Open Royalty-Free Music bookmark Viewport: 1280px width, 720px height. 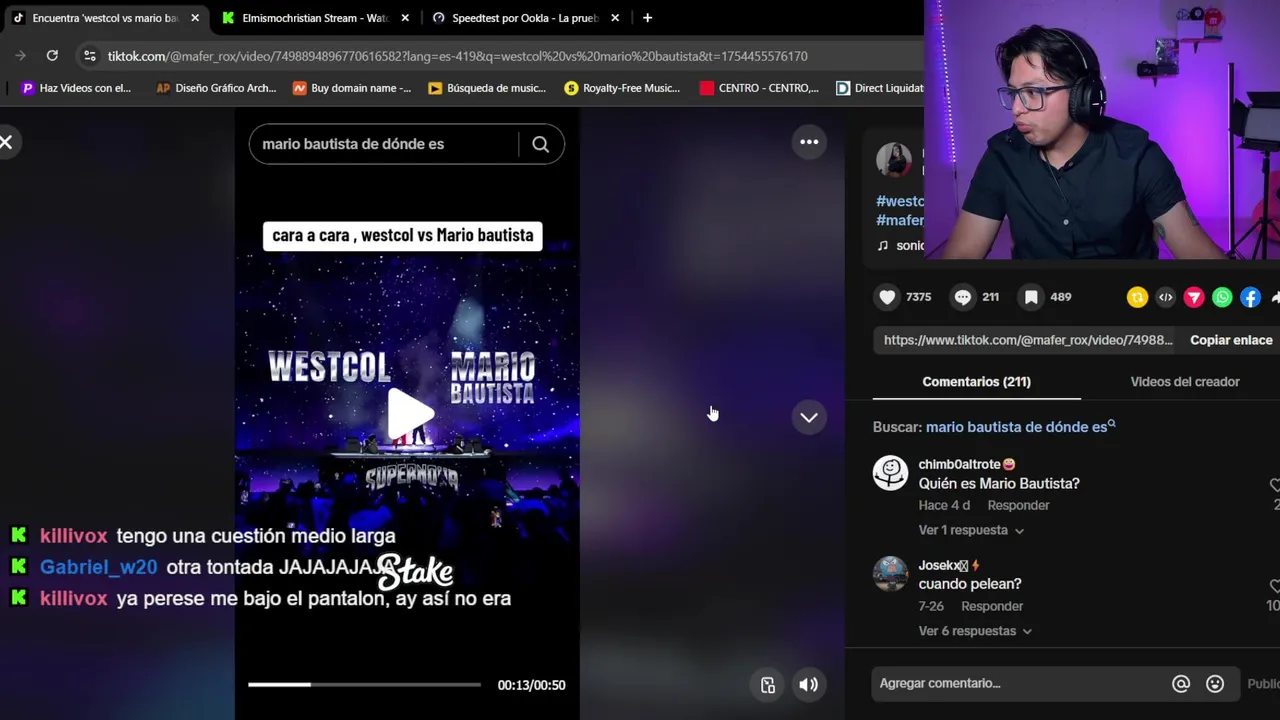[622, 88]
